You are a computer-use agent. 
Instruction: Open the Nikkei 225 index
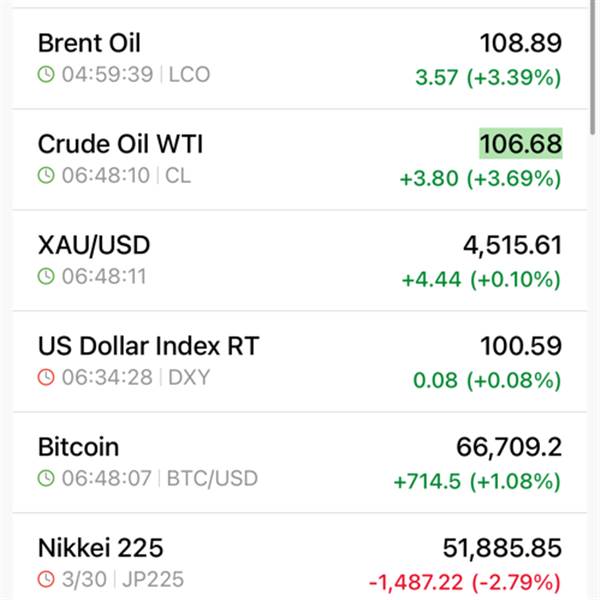[x=100, y=548]
